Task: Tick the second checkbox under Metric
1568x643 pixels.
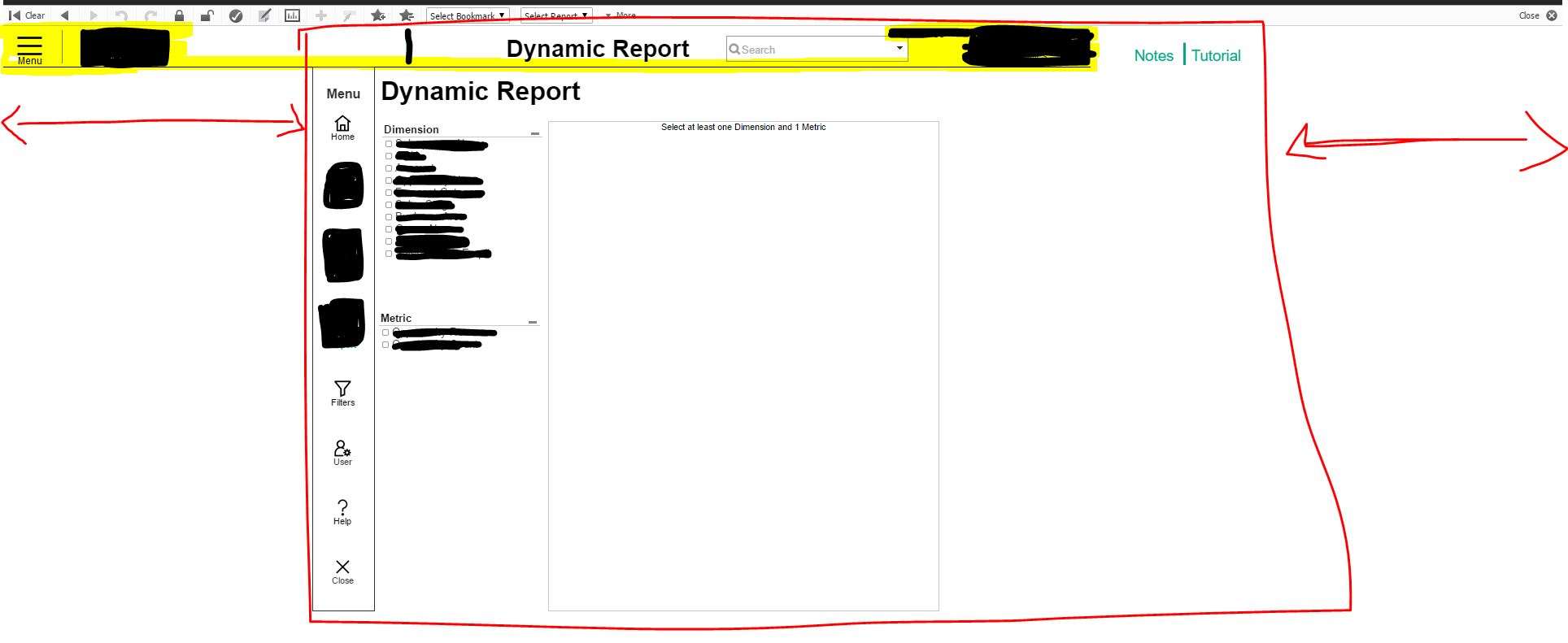Action: (x=385, y=345)
